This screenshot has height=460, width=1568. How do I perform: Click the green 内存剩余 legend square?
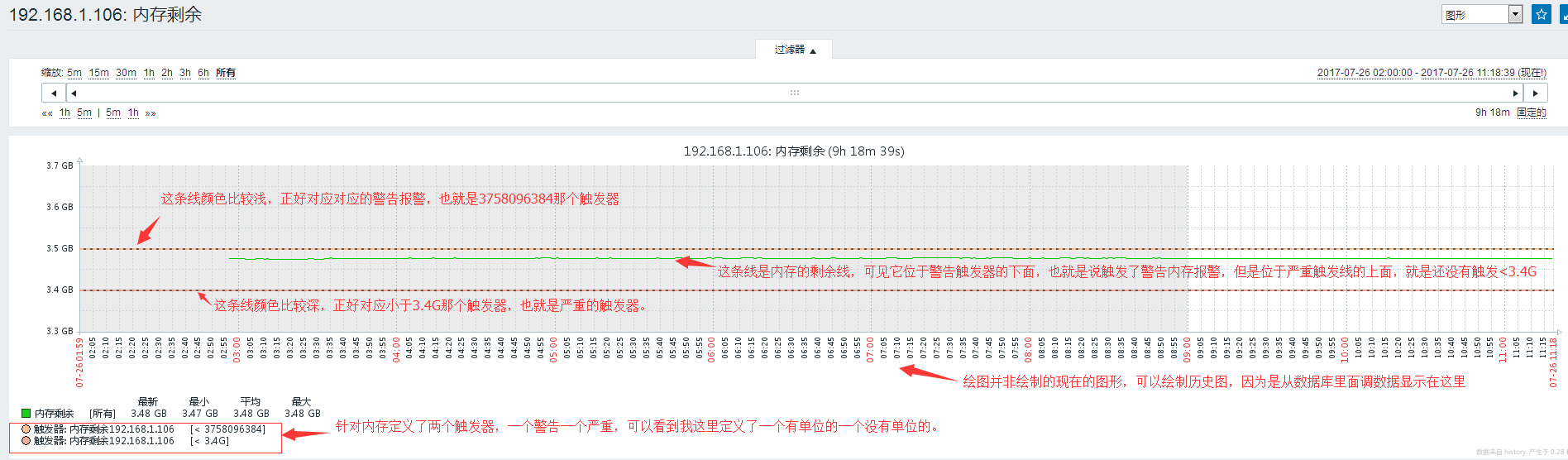[26, 413]
